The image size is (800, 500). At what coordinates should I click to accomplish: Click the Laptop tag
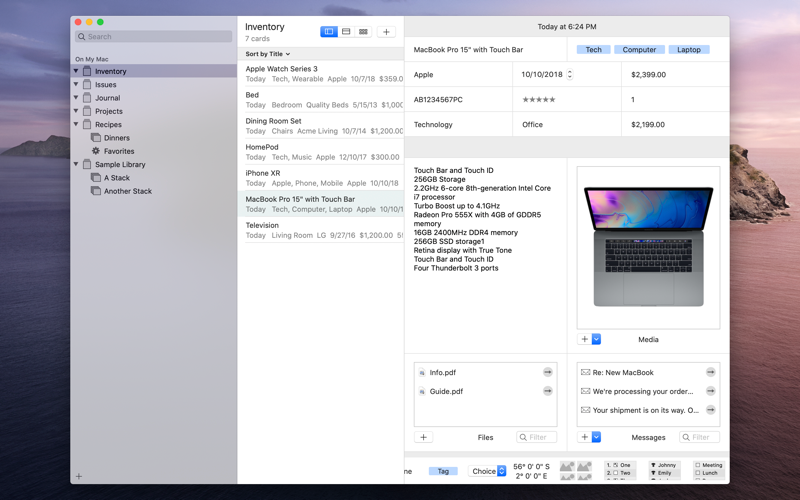pos(689,49)
